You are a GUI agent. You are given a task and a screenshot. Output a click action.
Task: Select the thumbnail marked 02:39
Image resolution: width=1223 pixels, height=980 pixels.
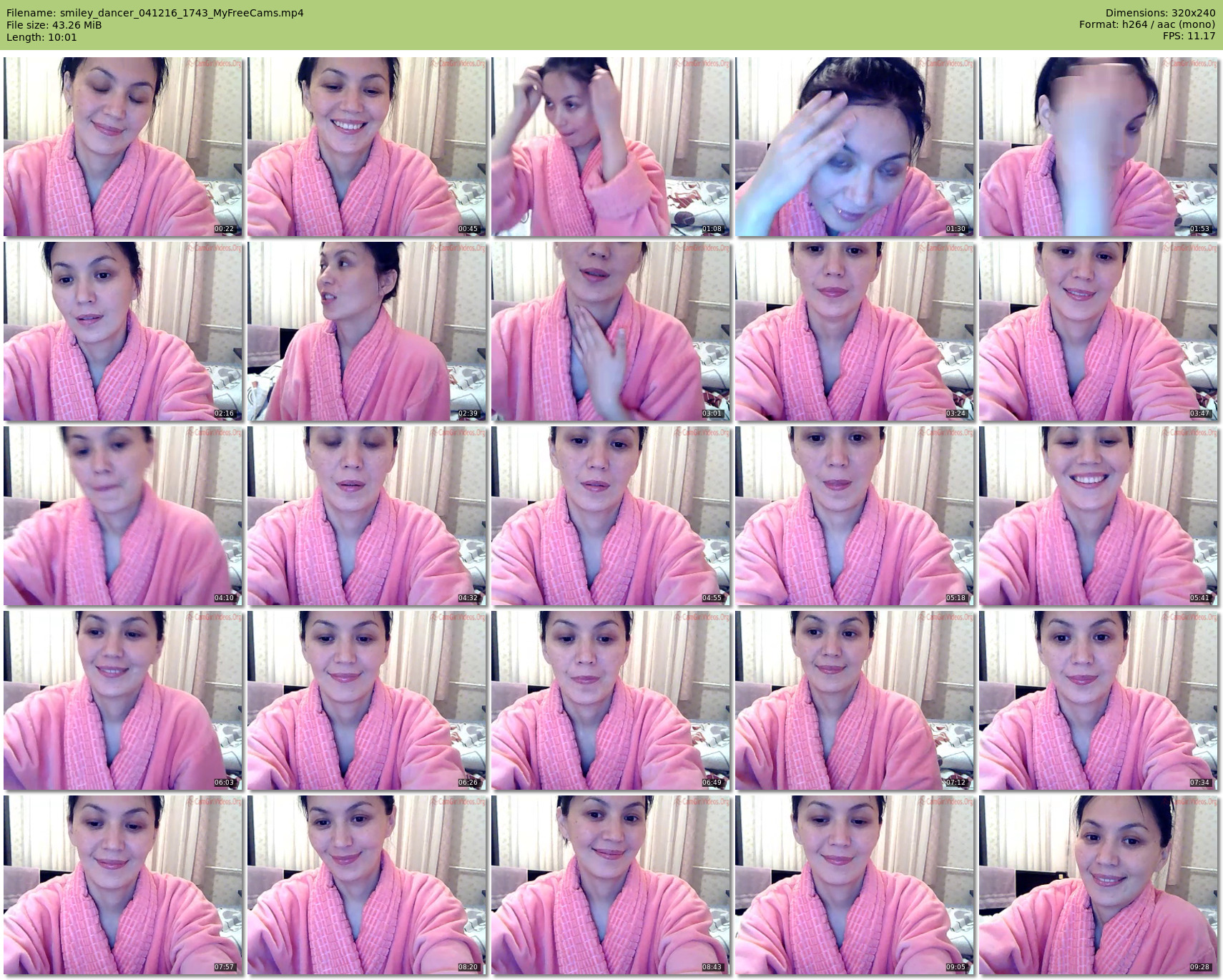(x=367, y=331)
